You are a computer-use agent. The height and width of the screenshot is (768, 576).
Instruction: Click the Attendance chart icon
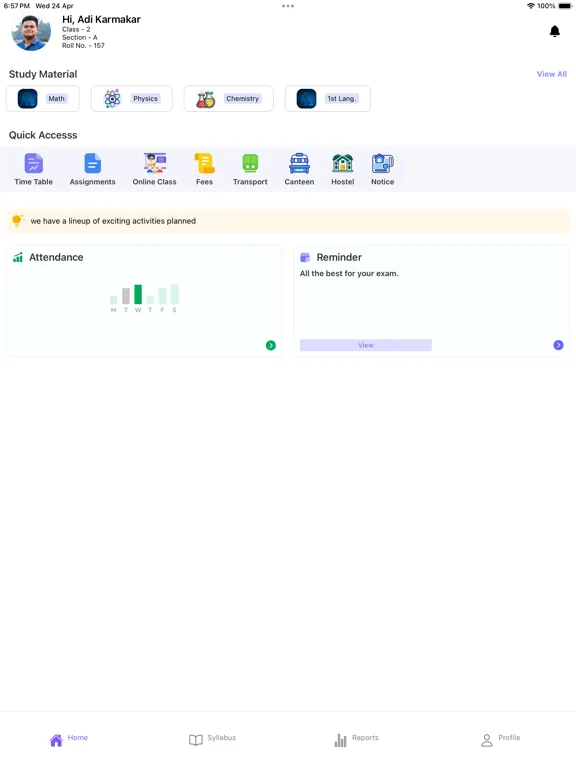point(18,257)
